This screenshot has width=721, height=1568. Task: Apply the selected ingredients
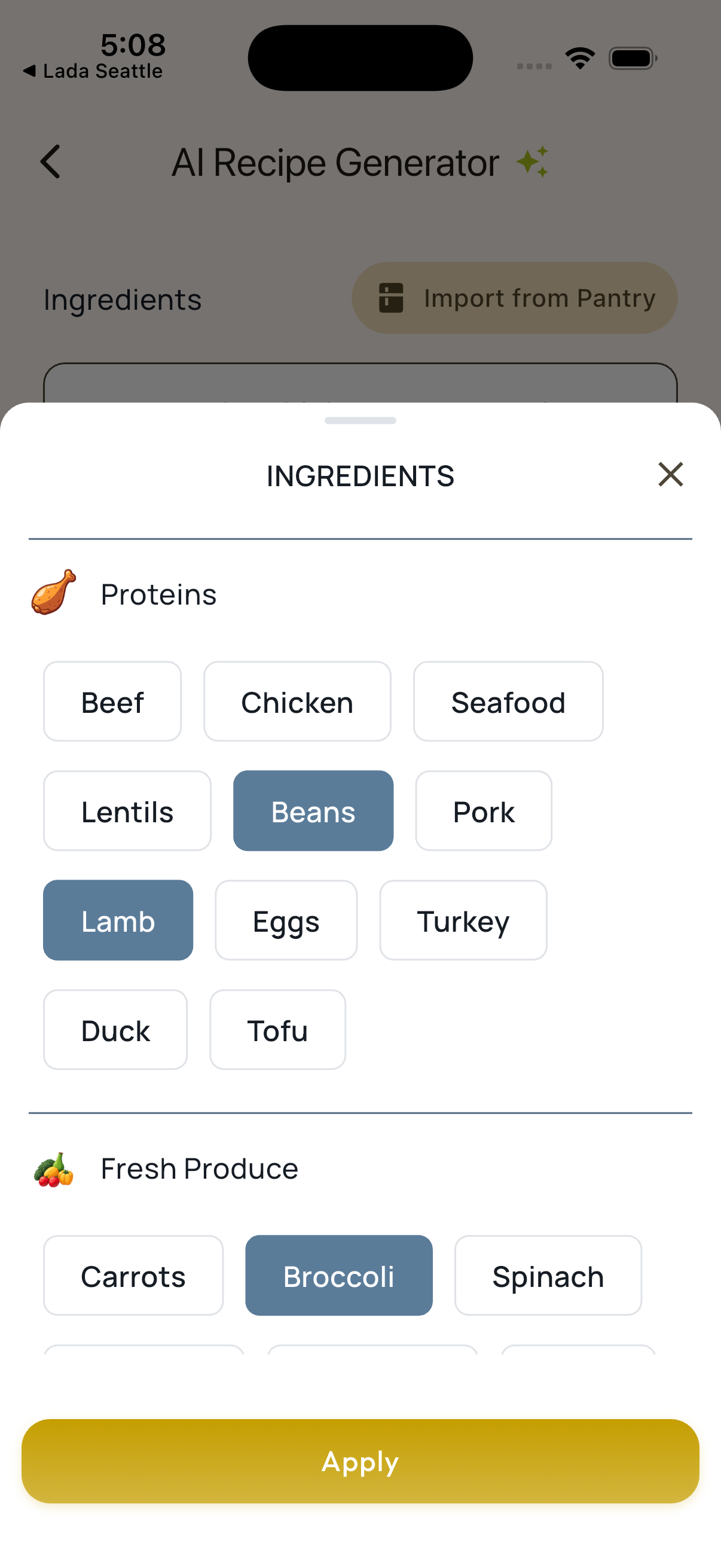360,1461
